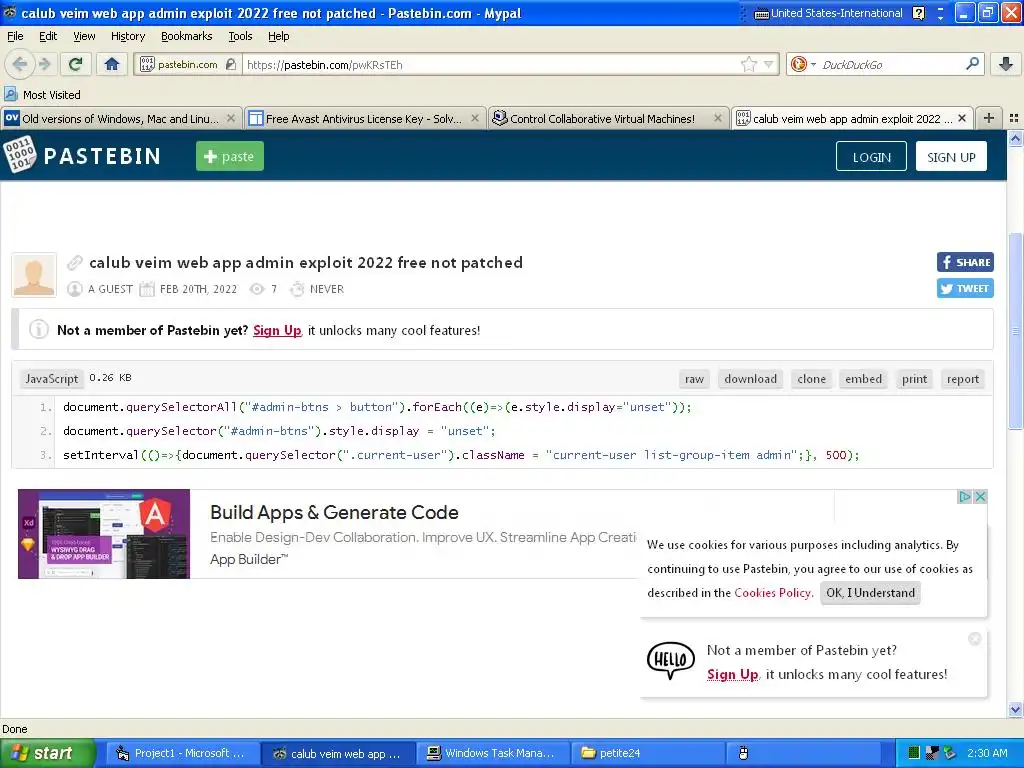Click the URL address field

pyautogui.click(x=490, y=64)
